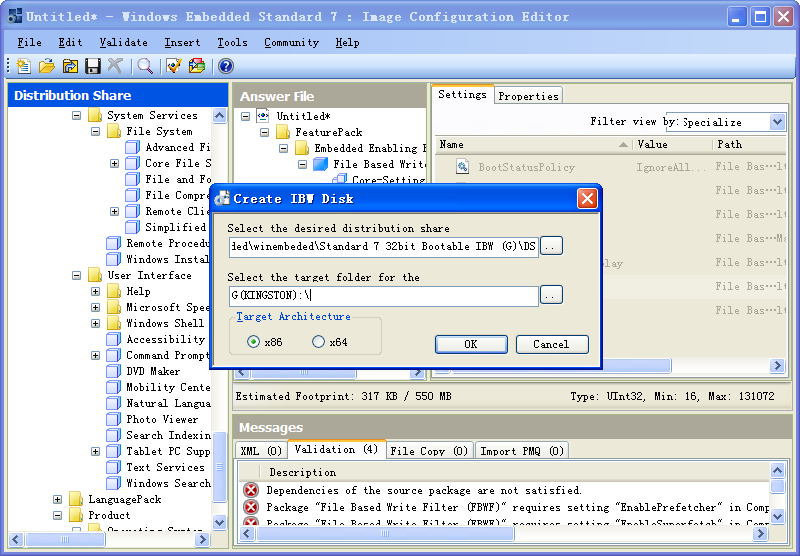Click the Select Distribution Share toolbar icon
The width and height of the screenshot is (800, 556).
pyautogui.click(x=70, y=66)
